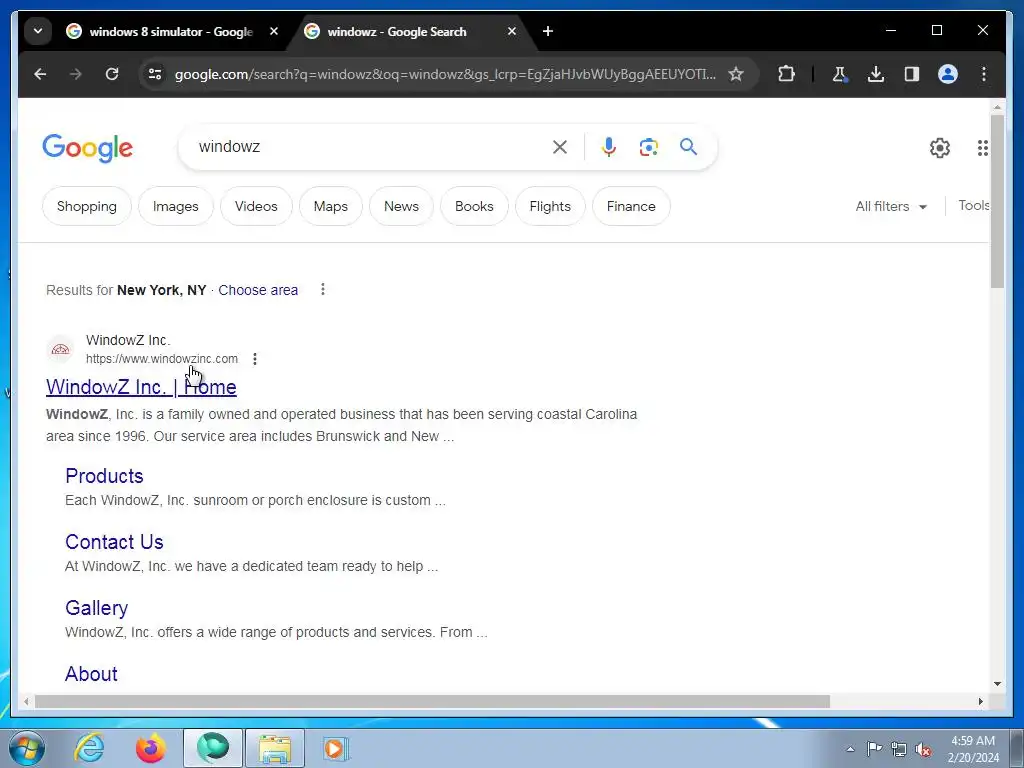
Task: Bookmark this page with the star icon
Action: point(736,74)
